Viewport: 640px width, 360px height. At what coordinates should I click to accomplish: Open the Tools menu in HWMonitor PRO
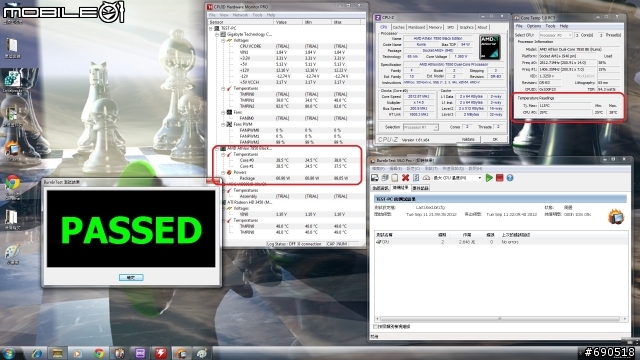point(258,15)
